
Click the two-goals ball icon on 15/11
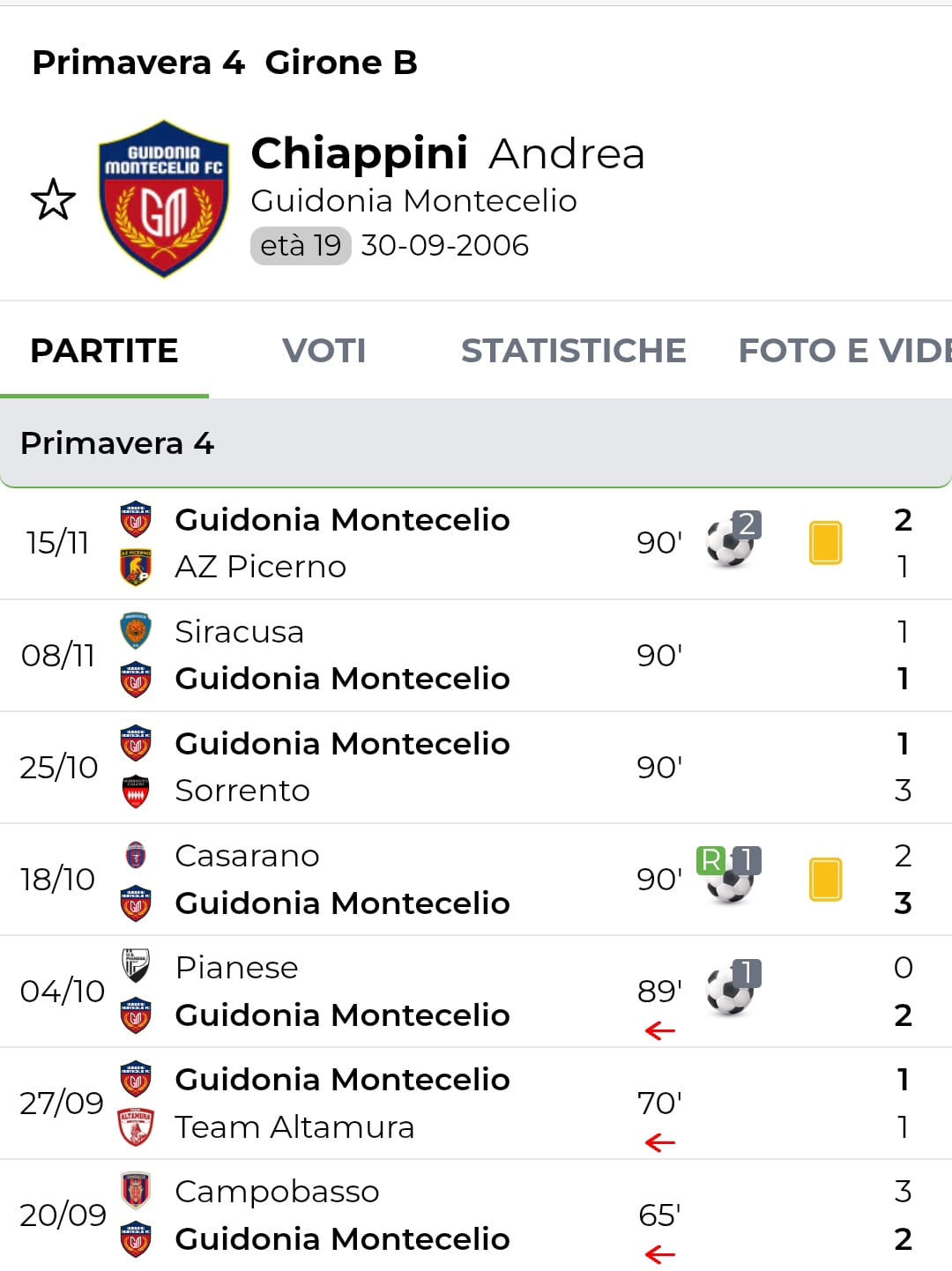pyautogui.click(x=732, y=541)
